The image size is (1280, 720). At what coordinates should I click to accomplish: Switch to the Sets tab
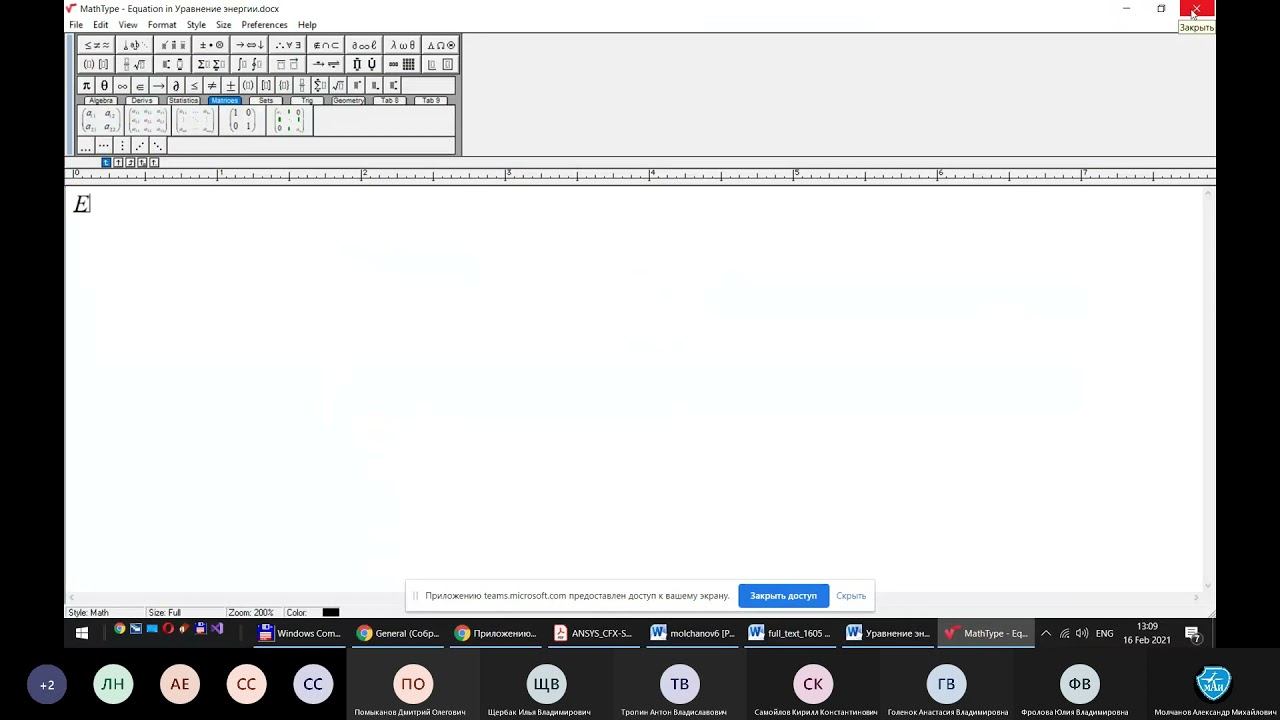(x=266, y=101)
